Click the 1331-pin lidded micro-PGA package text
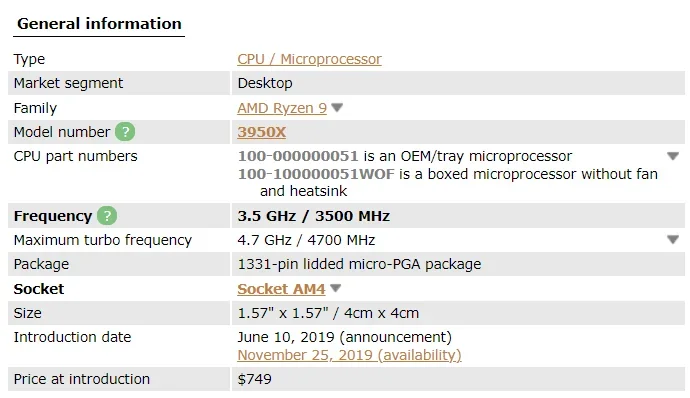 (x=359, y=264)
